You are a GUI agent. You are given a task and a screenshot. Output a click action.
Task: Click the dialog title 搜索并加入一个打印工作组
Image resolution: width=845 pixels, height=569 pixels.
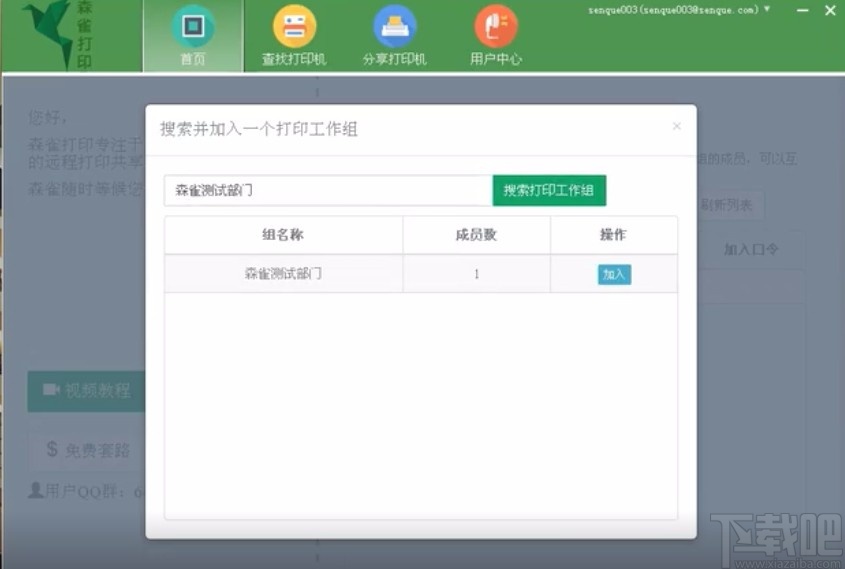click(x=259, y=129)
